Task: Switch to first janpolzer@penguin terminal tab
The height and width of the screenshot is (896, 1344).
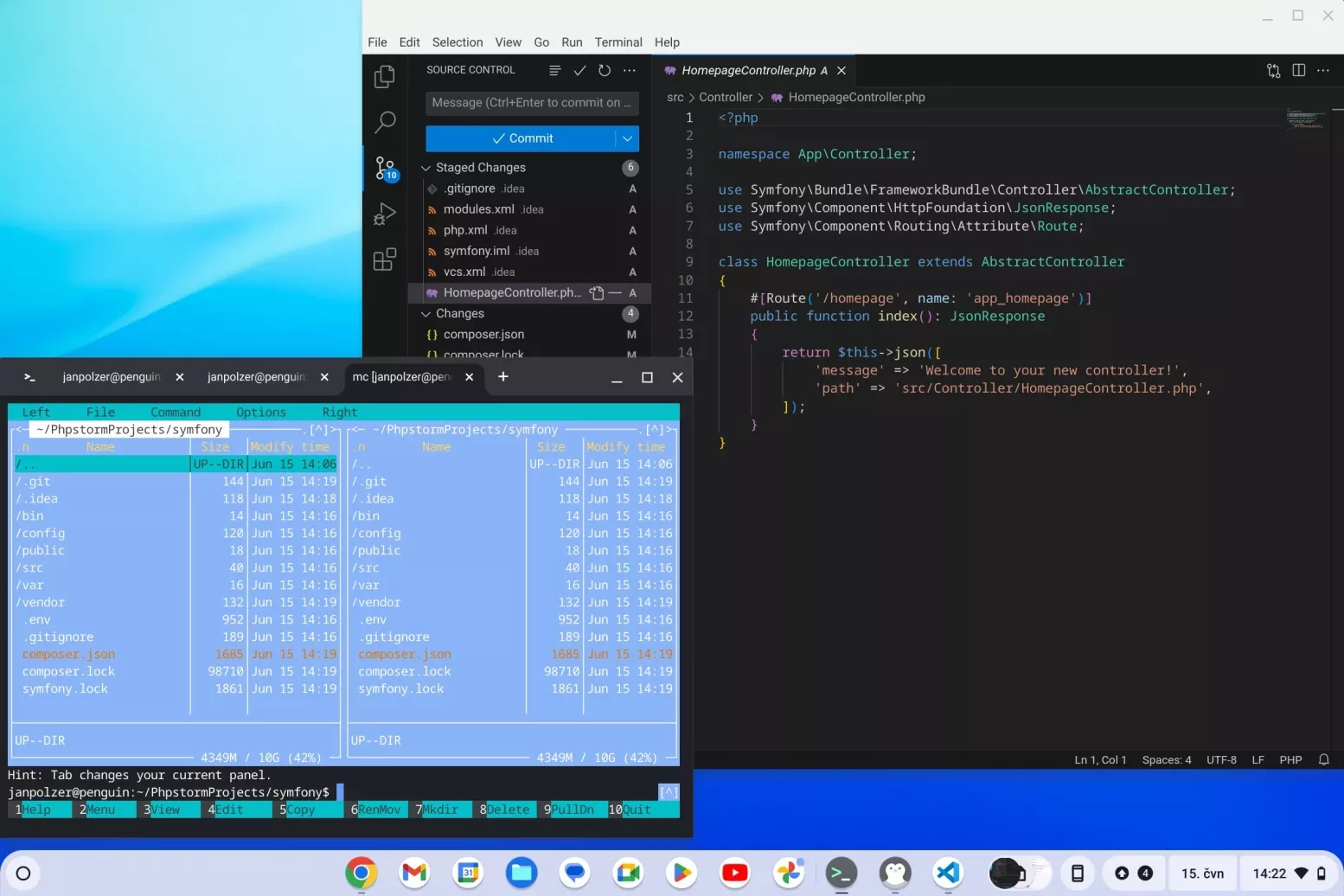Action: point(112,377)
